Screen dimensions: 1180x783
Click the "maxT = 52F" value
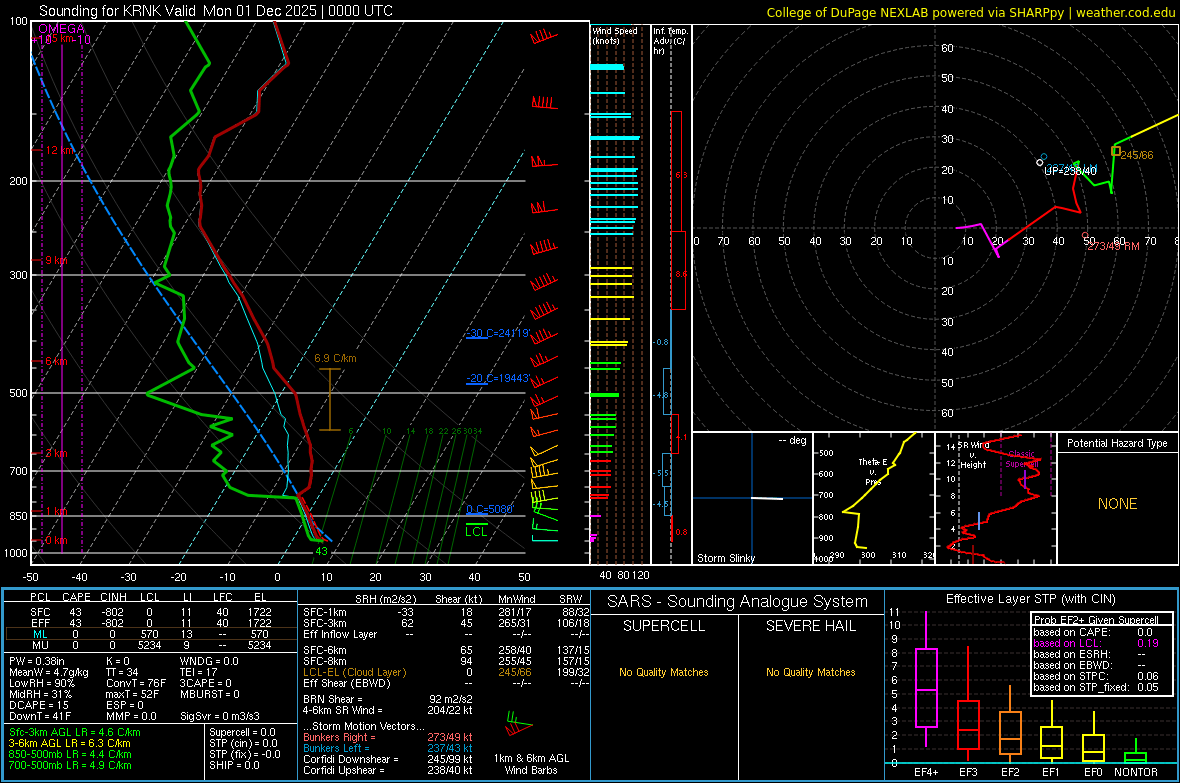[132, 694]
